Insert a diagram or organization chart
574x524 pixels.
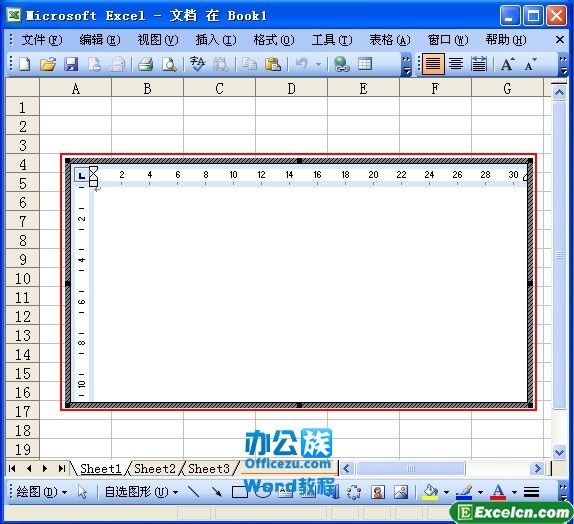(x=354, y=492)
